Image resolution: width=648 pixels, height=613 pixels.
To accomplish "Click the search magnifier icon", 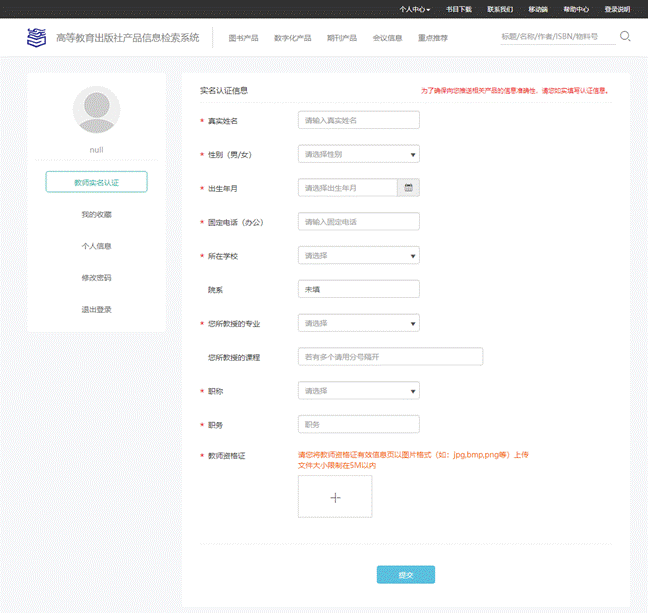I will [x=625, y=37].
